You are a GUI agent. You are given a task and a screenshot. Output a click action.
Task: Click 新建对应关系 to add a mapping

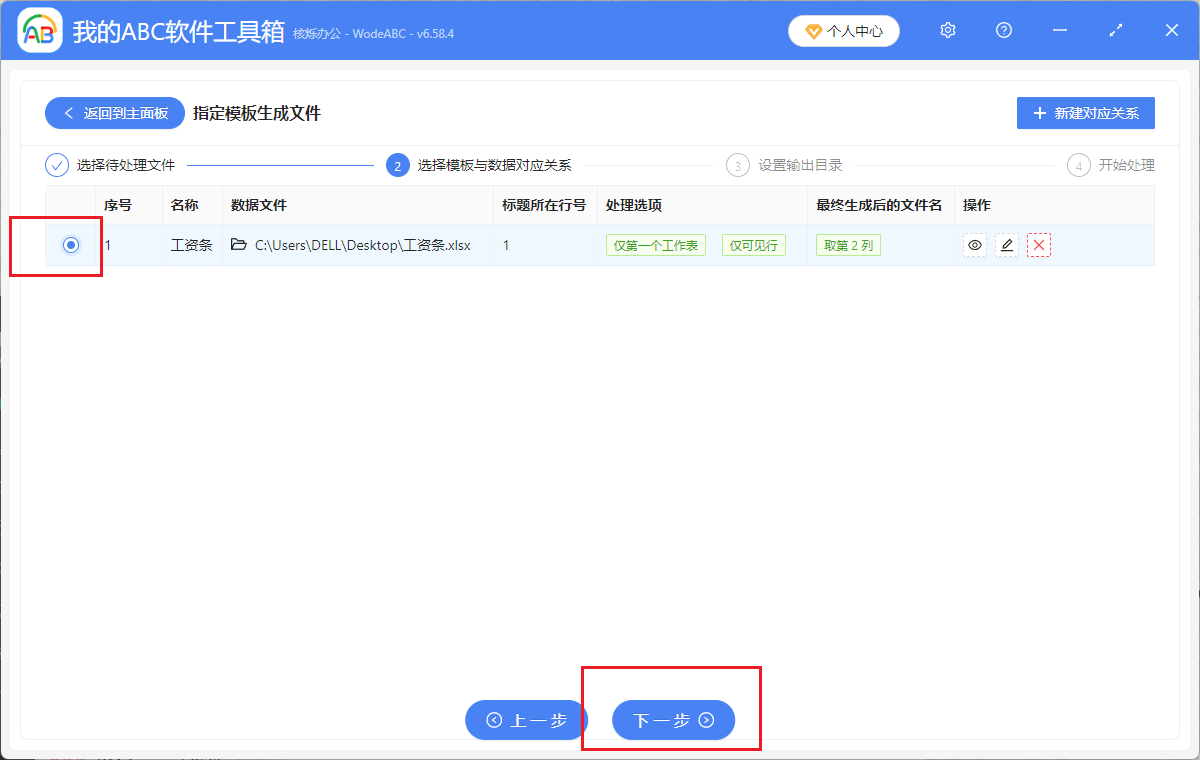tap(1085, 112)
